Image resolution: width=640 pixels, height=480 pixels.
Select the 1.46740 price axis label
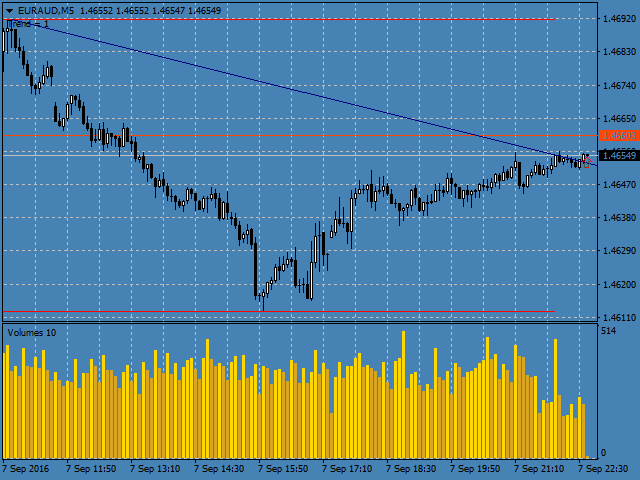[619, 85]
